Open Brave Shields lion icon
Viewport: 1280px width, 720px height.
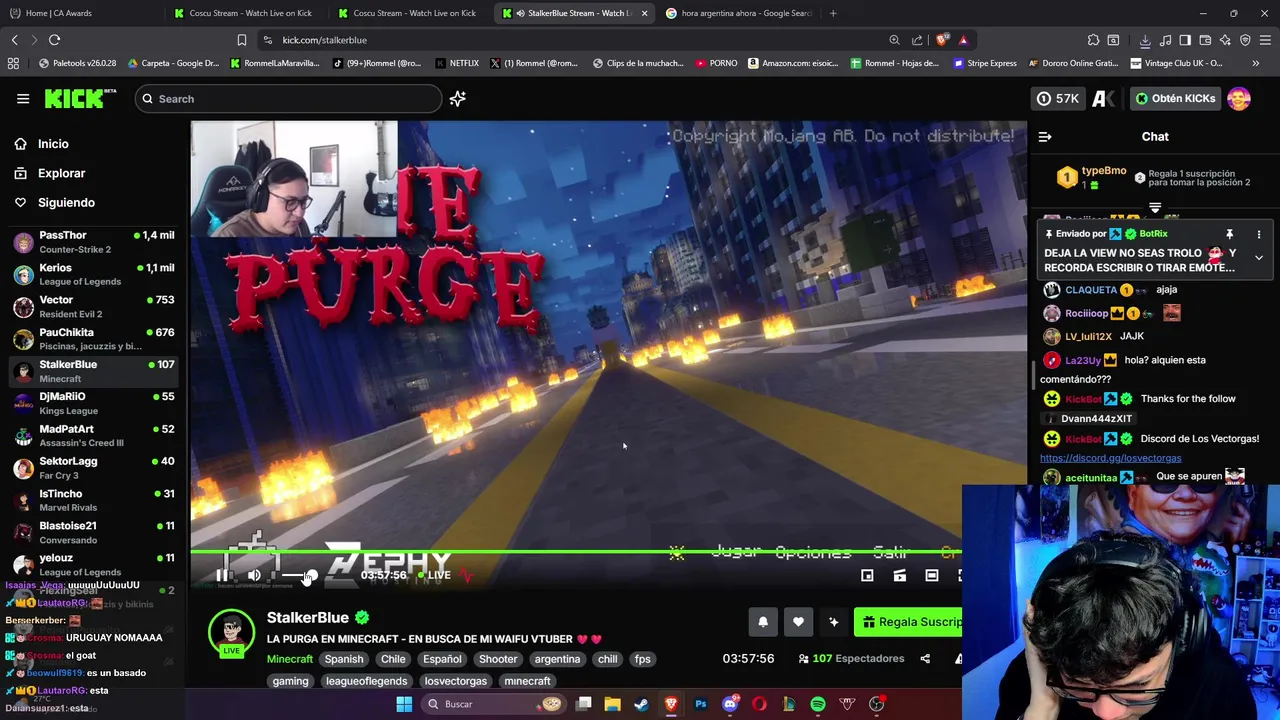click(x=942, y=40)
